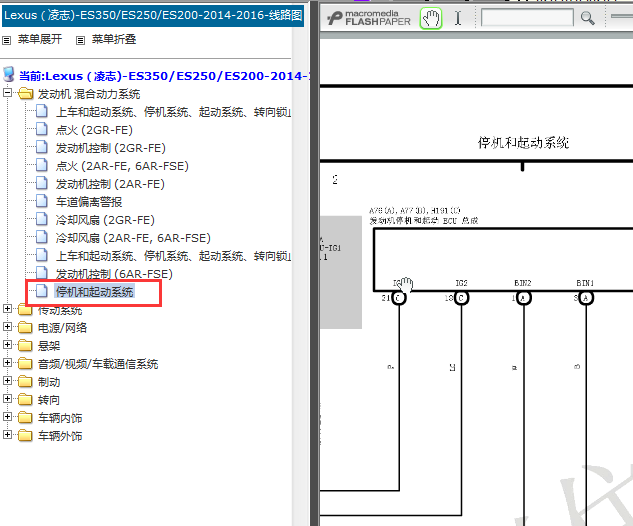Click page icon next to 点火 (2AR-FE, 6AR-FSE)
Viewport: 633px width, 526px height.
(x=42, y=165)
